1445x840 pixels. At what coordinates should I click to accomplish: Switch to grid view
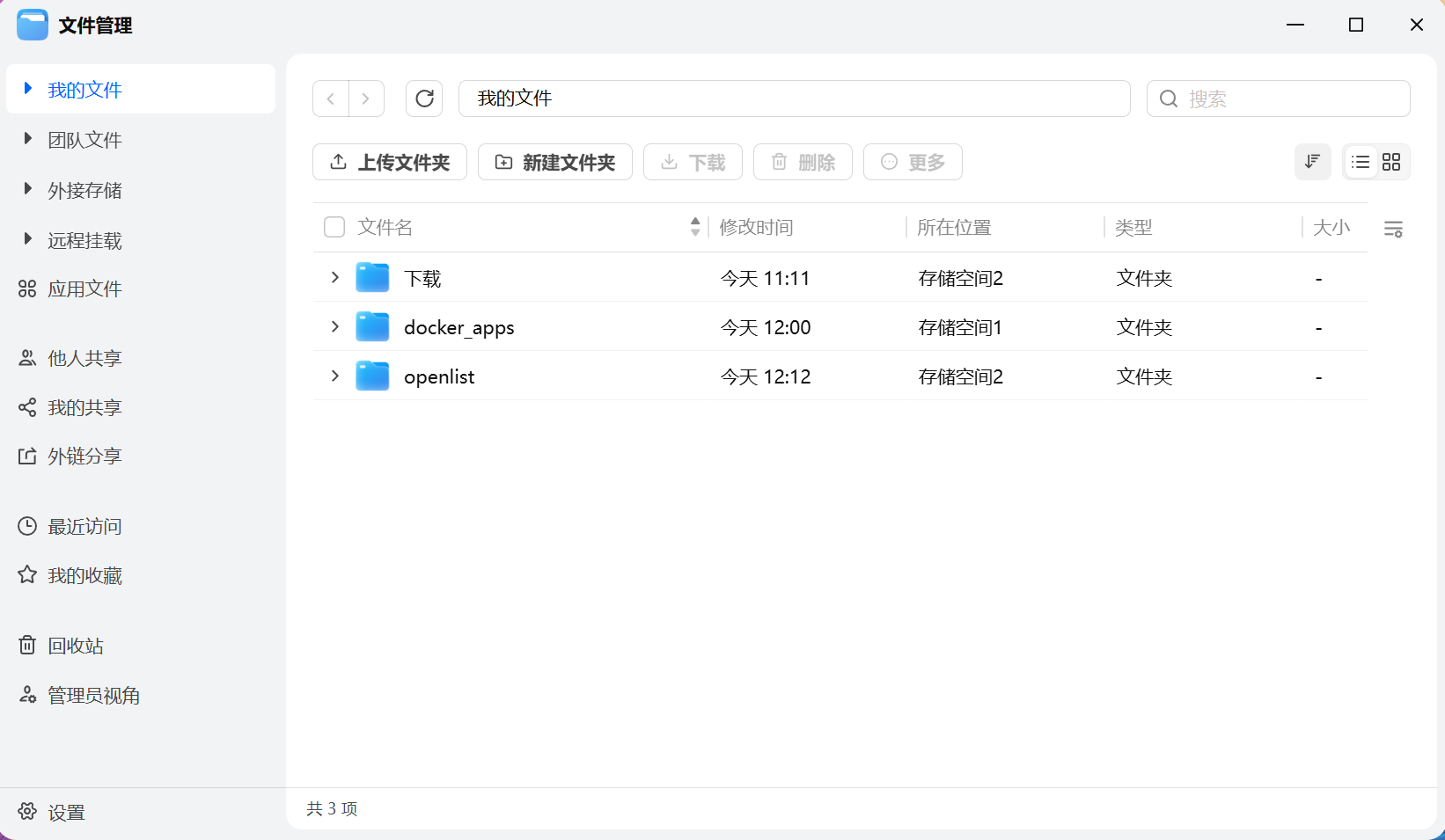click(x=1391, y=162)
